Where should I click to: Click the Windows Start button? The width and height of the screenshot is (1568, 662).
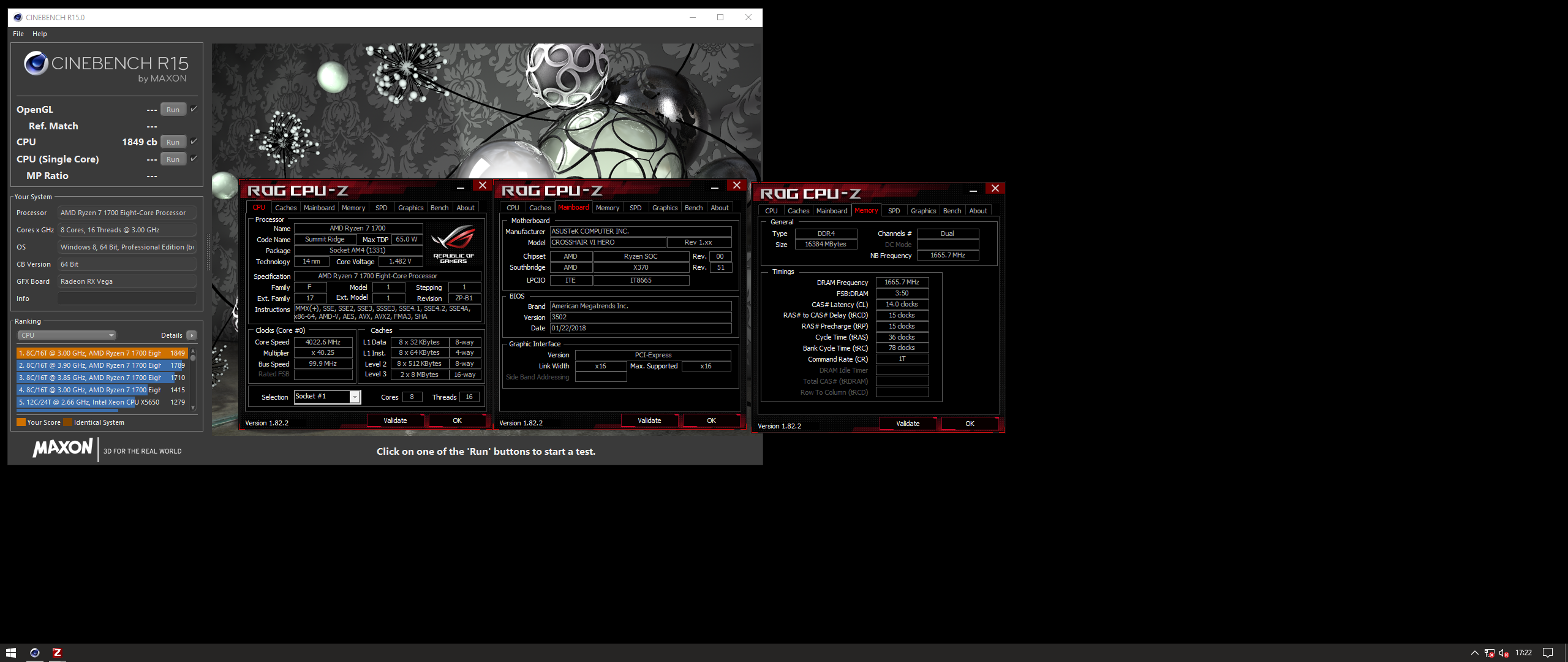pos(10,653)
